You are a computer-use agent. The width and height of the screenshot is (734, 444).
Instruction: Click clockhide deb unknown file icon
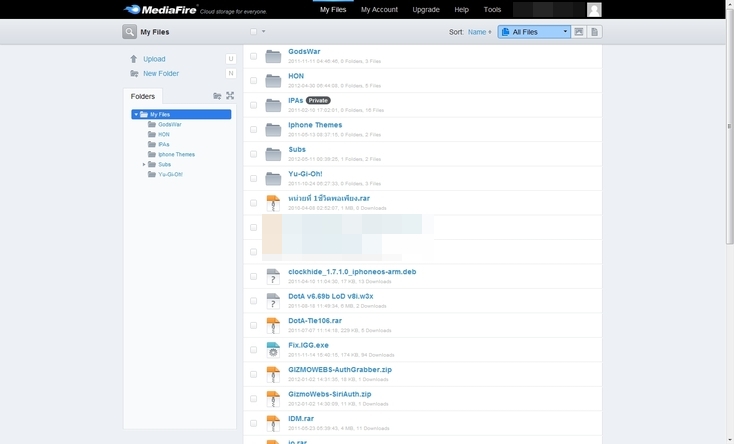click(x=273, y=276)
